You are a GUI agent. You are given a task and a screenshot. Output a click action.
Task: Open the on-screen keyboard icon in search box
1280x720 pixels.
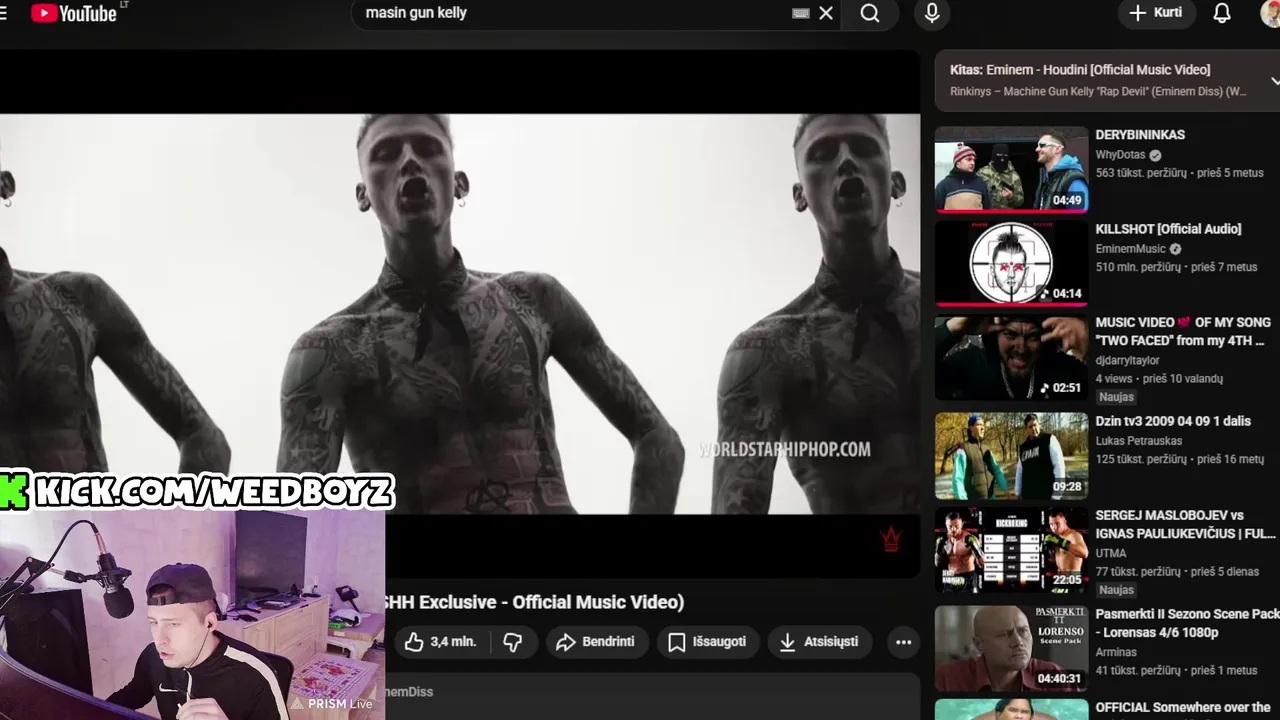pos(801,13)
